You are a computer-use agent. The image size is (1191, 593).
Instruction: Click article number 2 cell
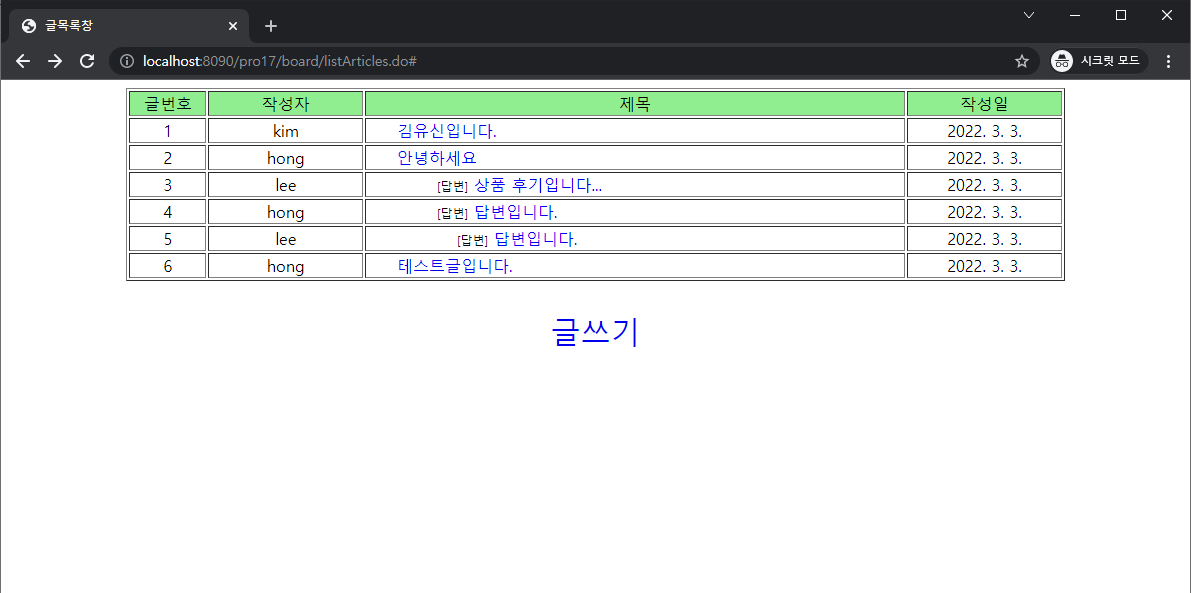167,159
